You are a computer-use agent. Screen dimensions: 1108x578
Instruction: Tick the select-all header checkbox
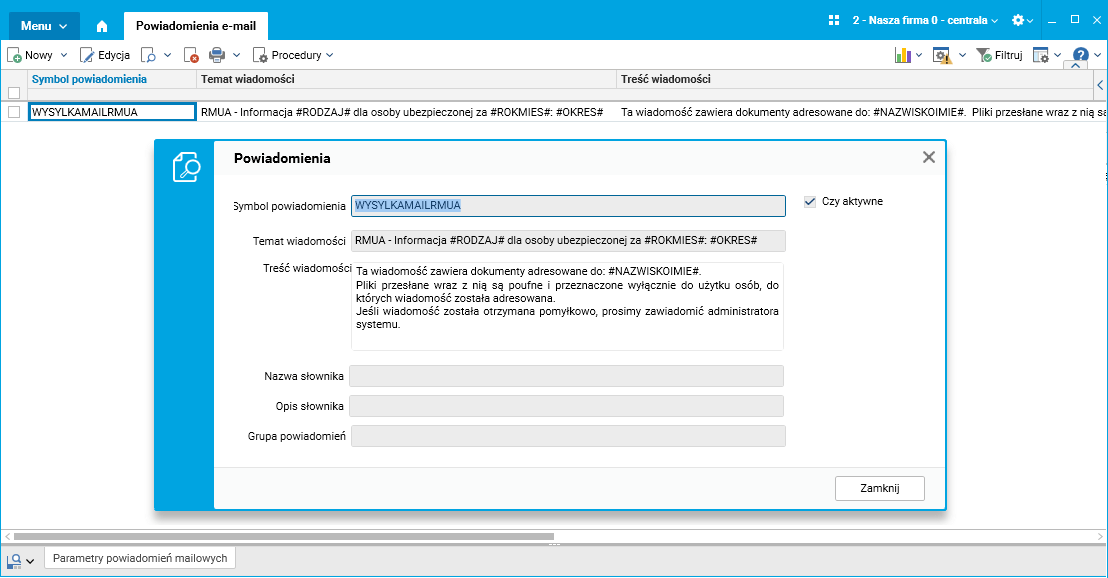pyautogui.click(x=14, y=93)
